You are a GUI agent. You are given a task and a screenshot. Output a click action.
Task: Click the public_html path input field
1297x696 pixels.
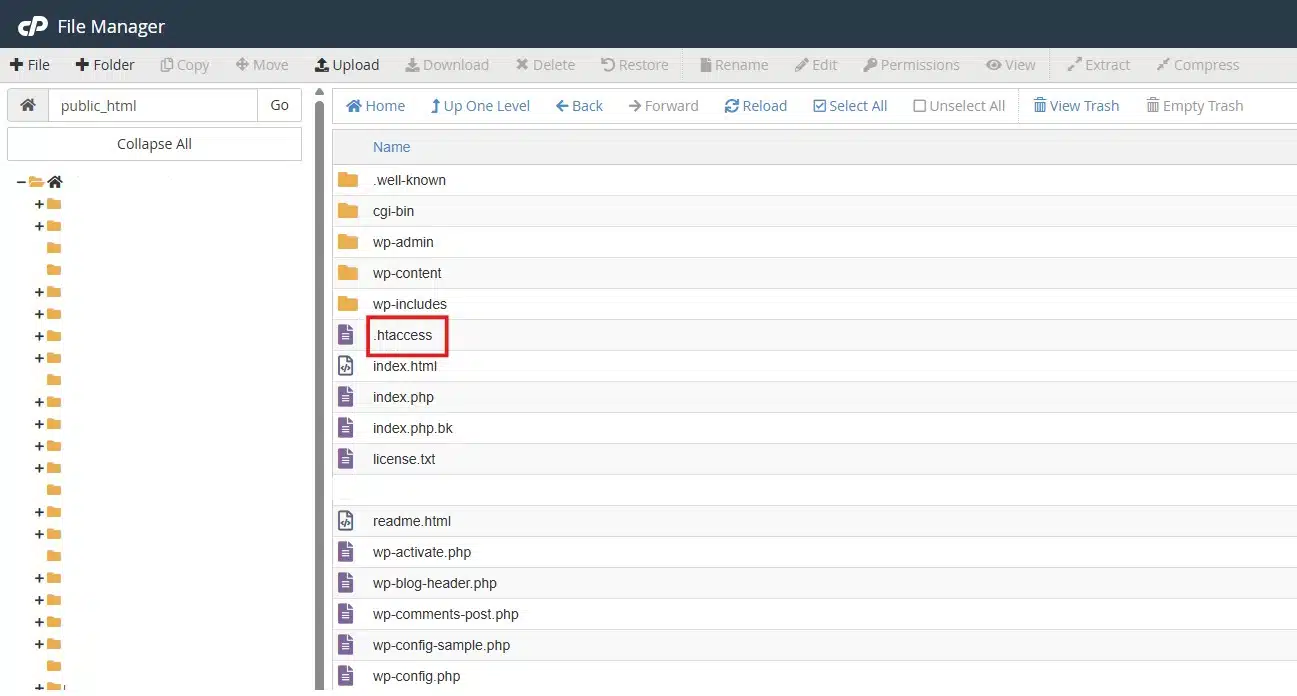click(x=152, y=105)
